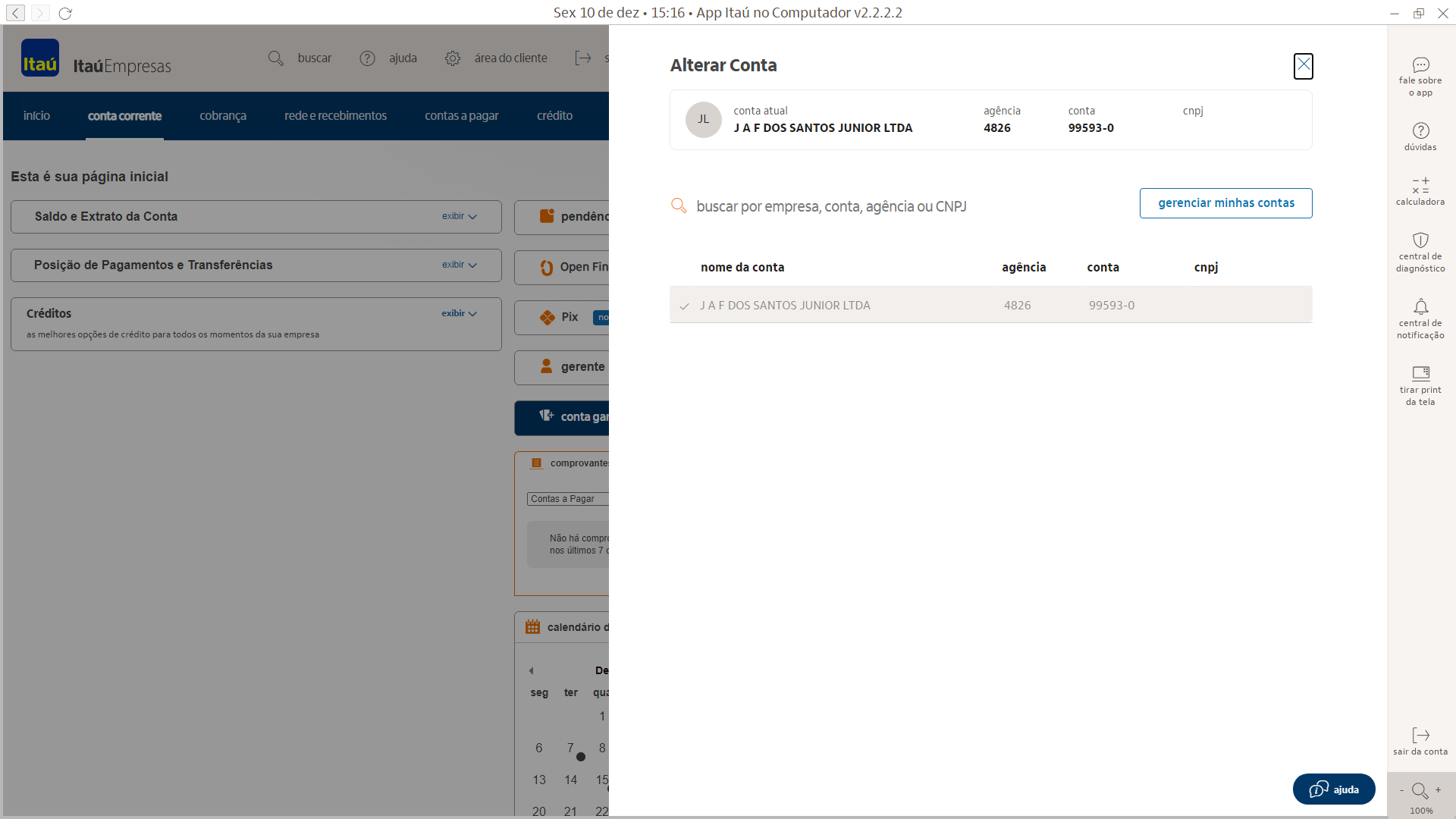Open the cobrança menu tab

[223, 116]
